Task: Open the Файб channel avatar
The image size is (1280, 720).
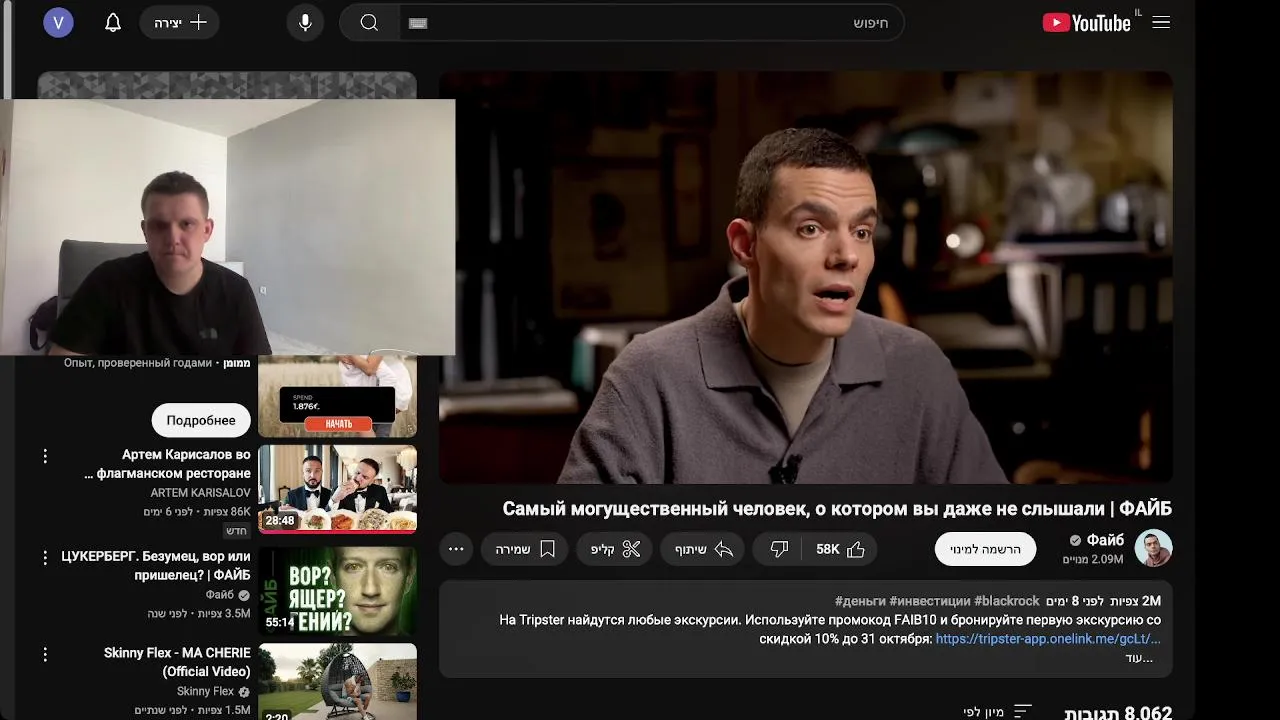Action: 1153,548
